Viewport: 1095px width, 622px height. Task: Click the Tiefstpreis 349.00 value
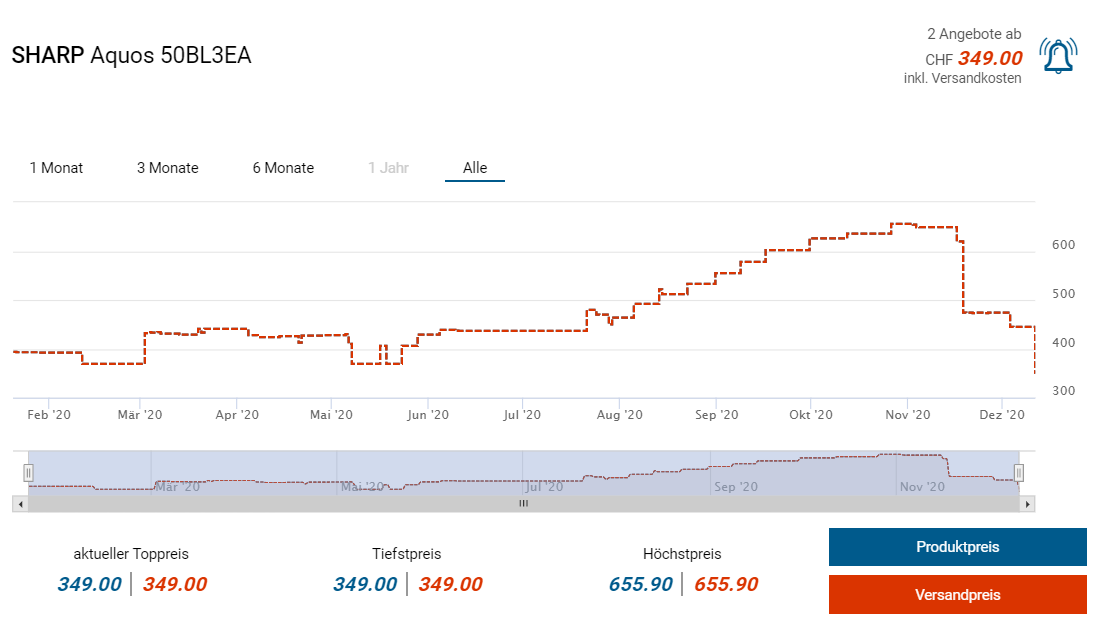point(365,584)
